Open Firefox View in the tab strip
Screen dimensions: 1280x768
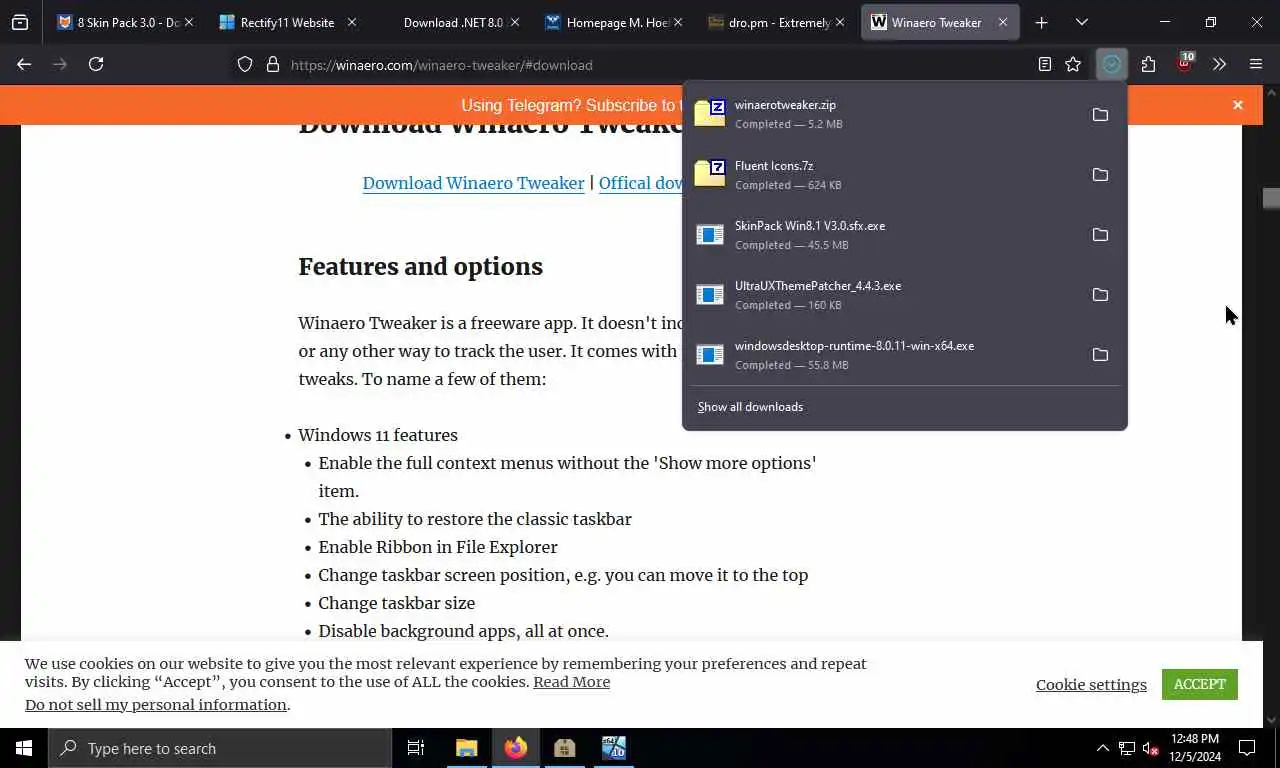click(x=20, y=22)
